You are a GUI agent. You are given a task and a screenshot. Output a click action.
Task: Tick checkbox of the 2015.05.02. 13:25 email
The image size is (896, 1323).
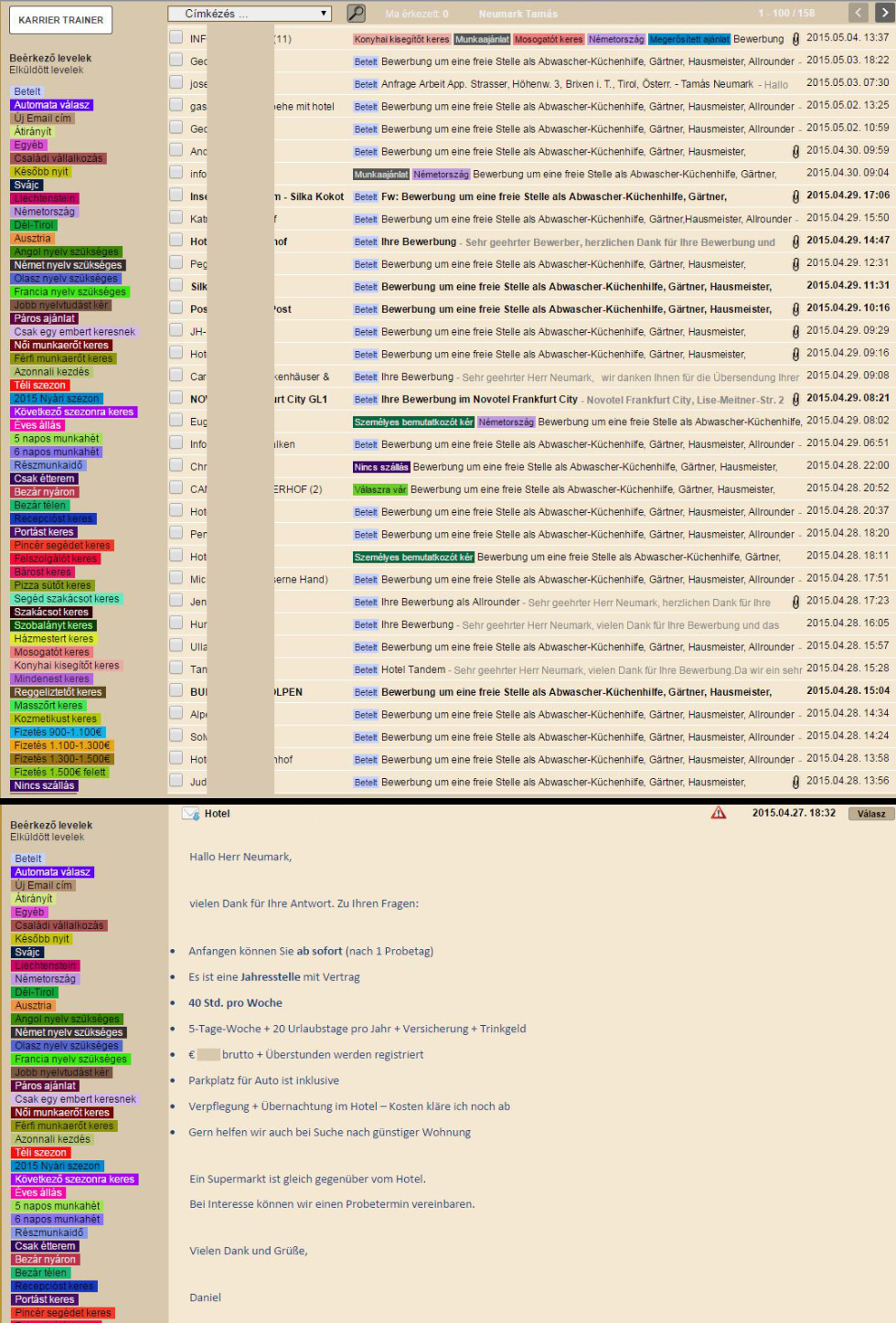point(176,105)
